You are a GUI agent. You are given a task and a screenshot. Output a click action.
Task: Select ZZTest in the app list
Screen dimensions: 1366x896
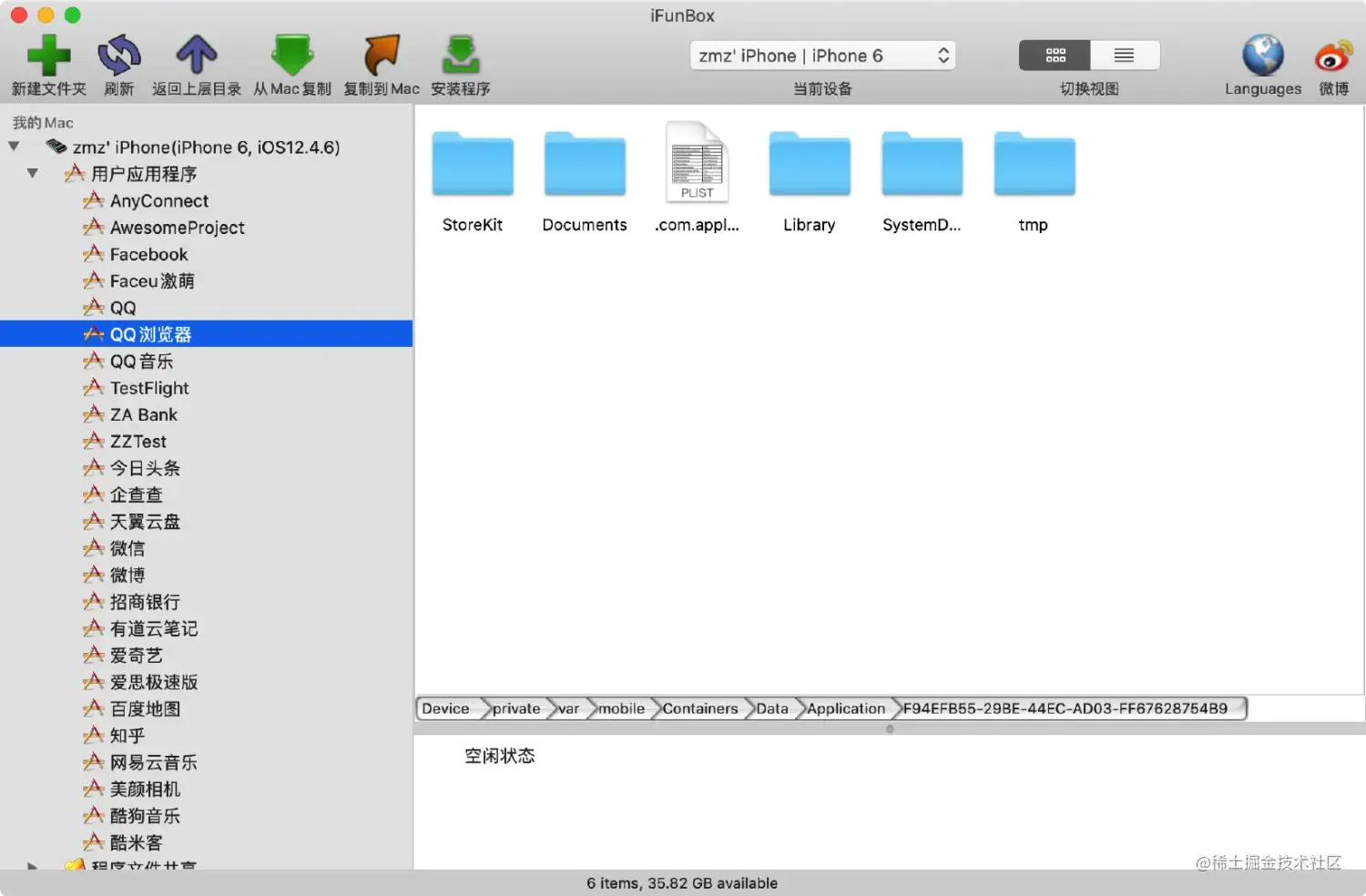pyautogui.click(x=138, y=441)
